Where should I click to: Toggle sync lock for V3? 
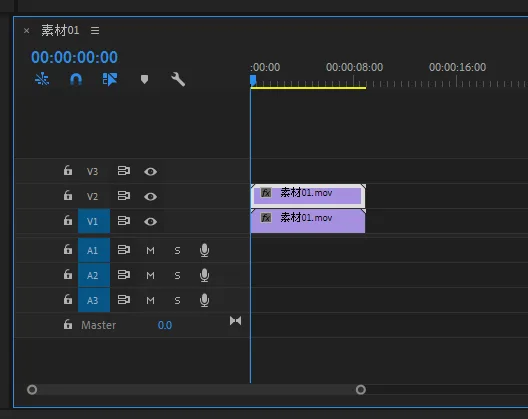(x=124, y=171)
